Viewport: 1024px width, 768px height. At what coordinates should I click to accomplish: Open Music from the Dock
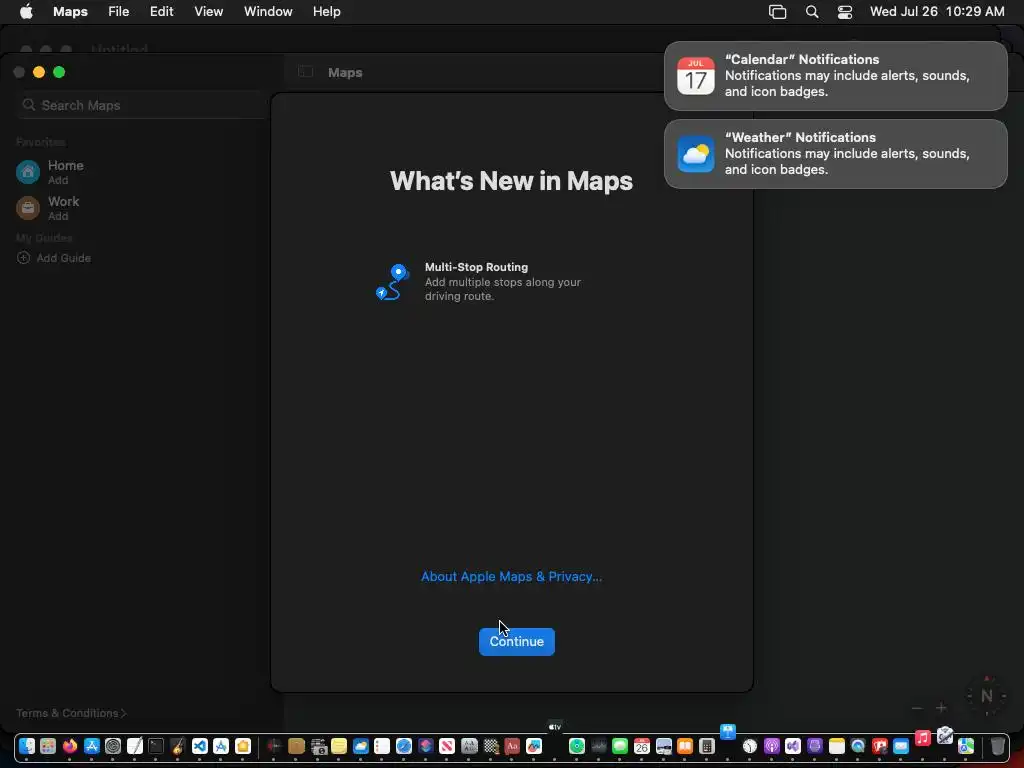pyautogui.click(x=923, y=738)
